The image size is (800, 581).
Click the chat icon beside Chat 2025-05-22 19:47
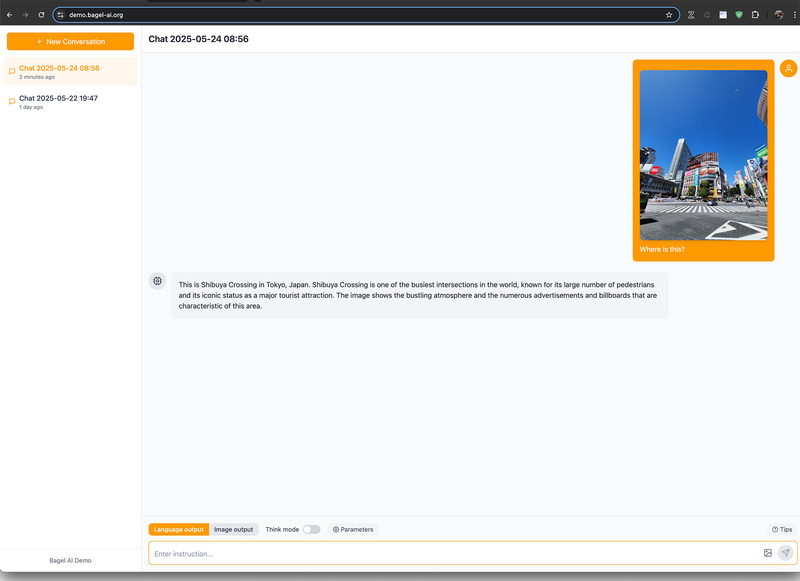point(12,102)
